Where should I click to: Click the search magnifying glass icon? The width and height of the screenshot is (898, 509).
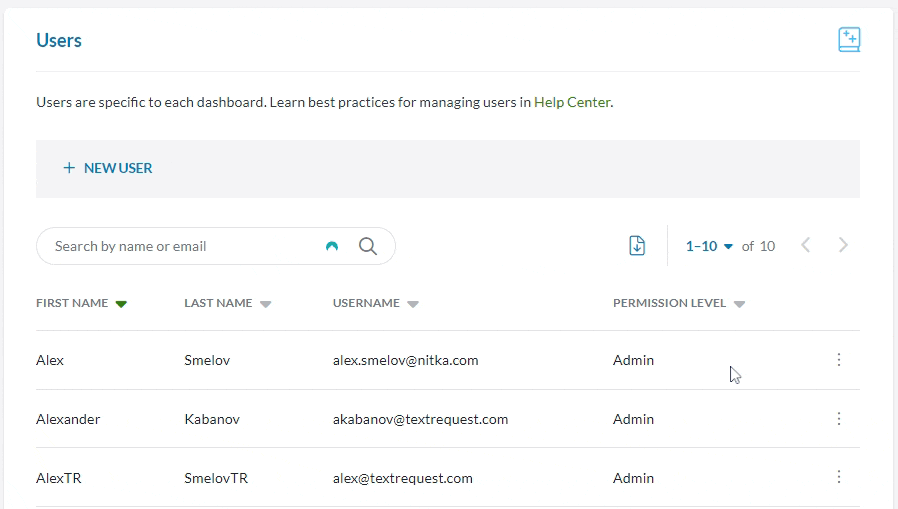click(x=367, y=246)
